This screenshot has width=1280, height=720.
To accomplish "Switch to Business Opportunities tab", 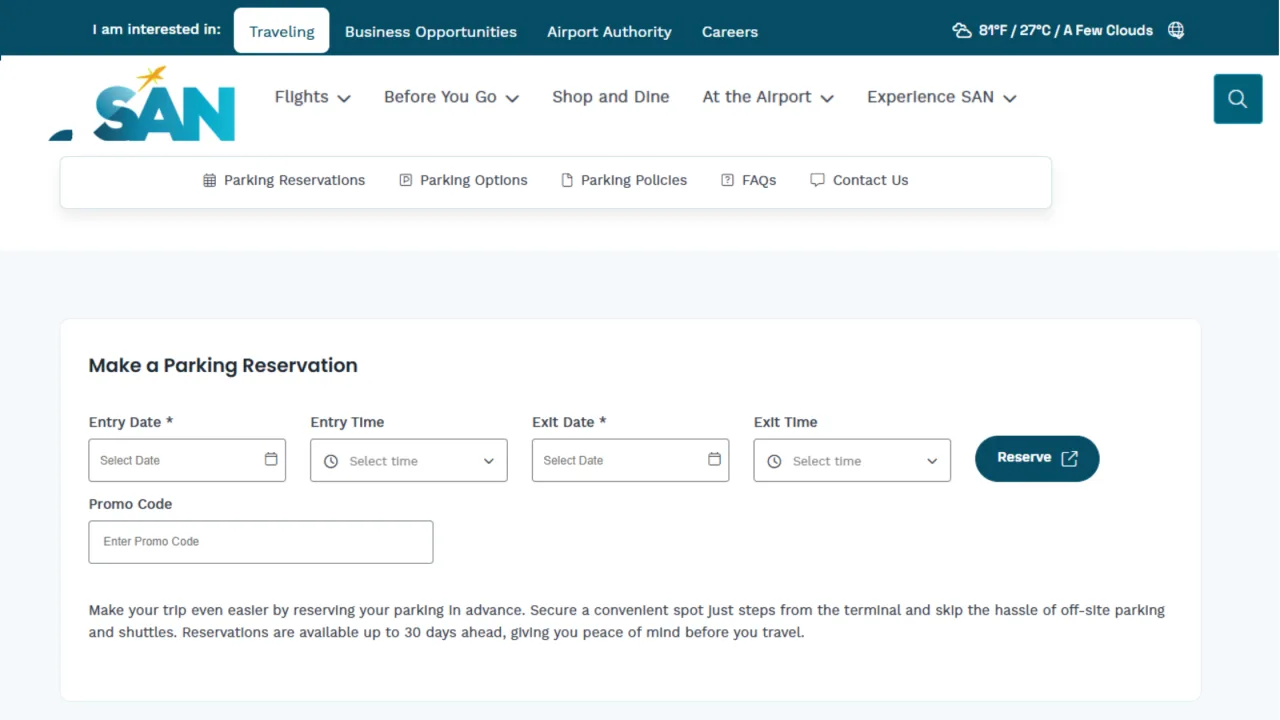I will point(431,32).
